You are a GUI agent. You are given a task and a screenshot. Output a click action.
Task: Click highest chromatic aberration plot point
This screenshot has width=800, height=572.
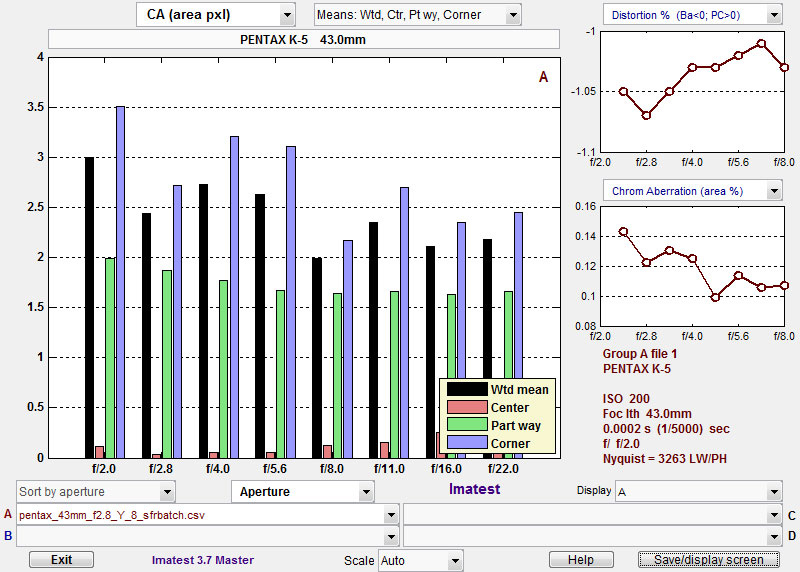tap(623, 232)
